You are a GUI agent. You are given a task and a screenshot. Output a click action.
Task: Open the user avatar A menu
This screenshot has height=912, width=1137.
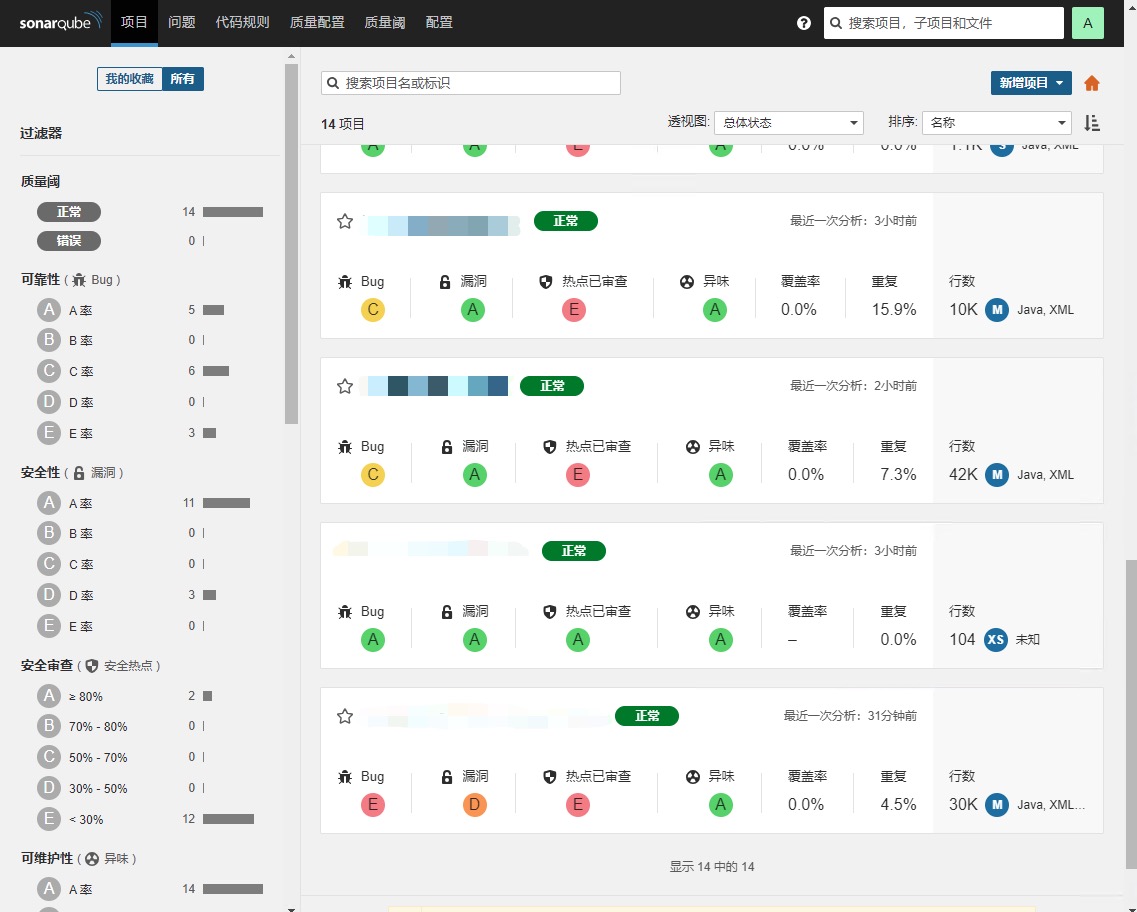coord(1087,23)
